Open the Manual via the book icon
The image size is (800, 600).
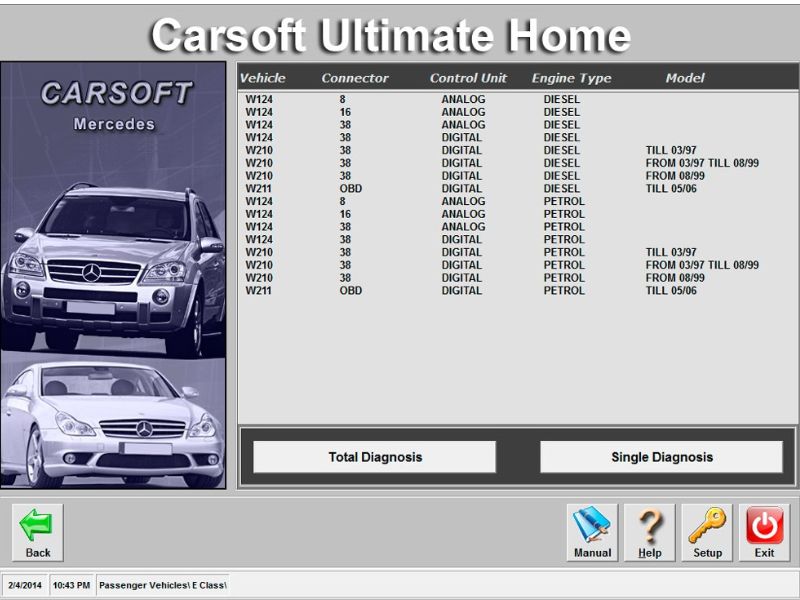[x=591, y=523]
